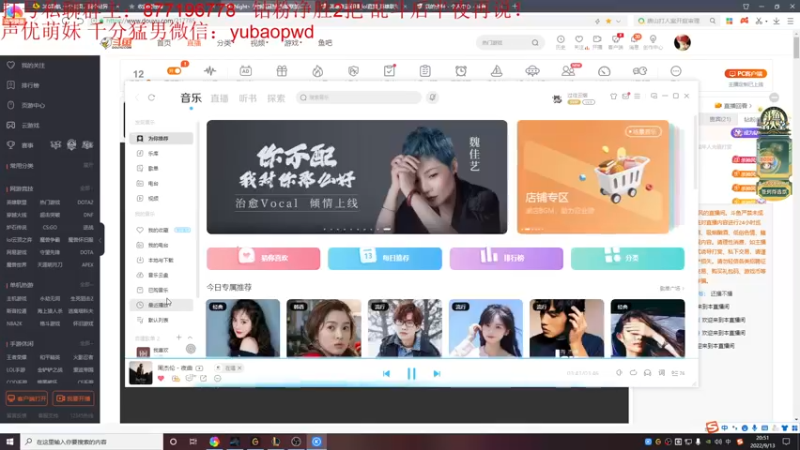Open the green 分类 button

pos(628,258)
